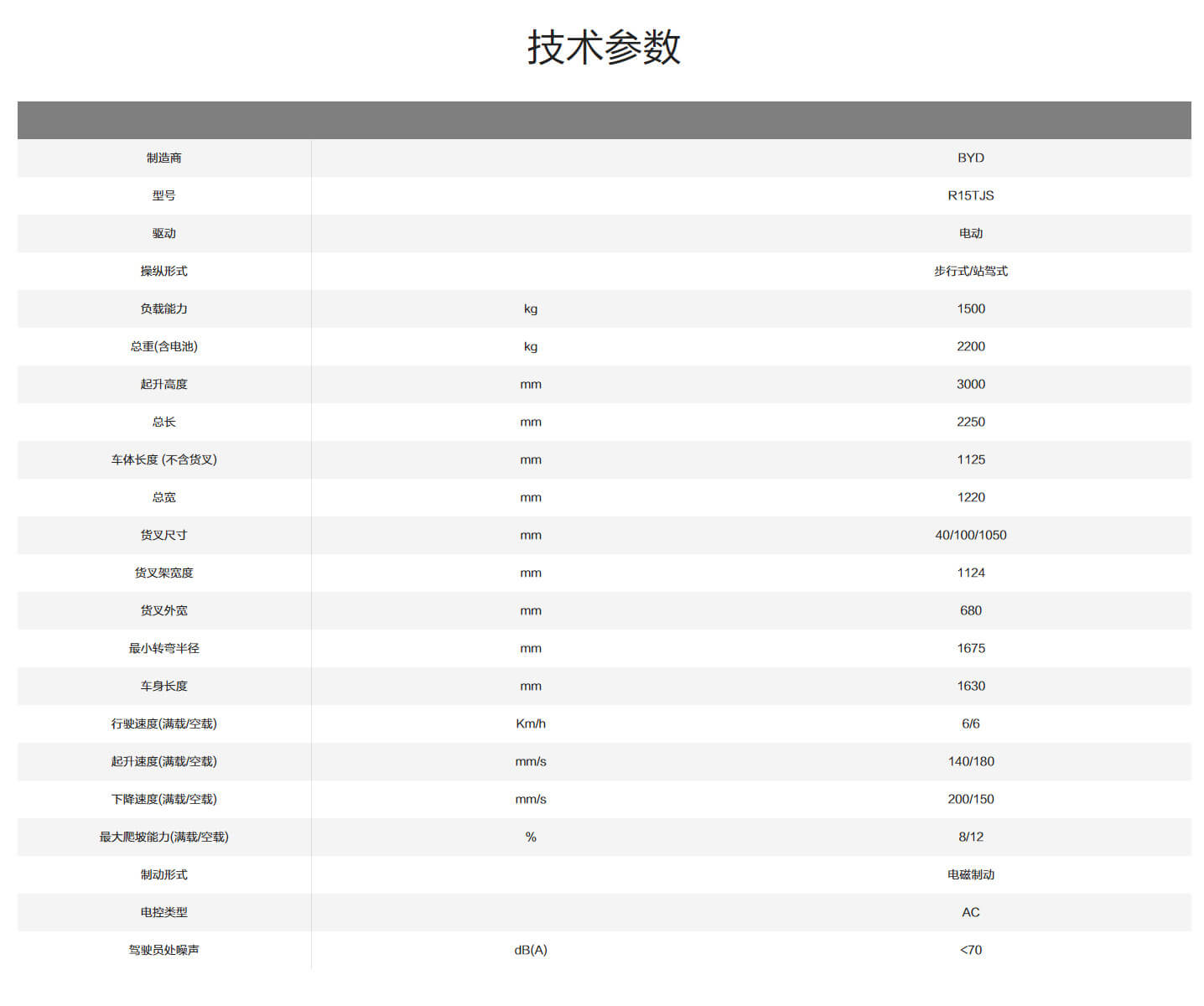Image resolution: width=1204 pixels, height=1006 pixels.
Task: Click the 起升高度 value 3000
Action: pos(970,384)
